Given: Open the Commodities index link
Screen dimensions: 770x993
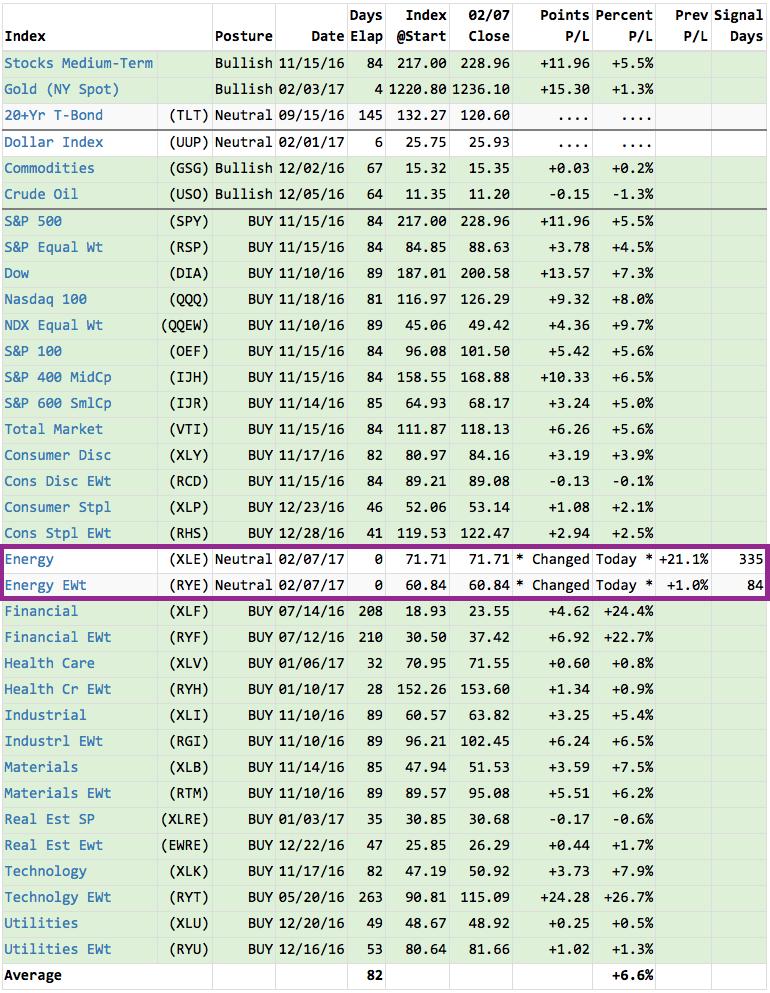Looking at the screenshot, I should click(x=49, y=168).
